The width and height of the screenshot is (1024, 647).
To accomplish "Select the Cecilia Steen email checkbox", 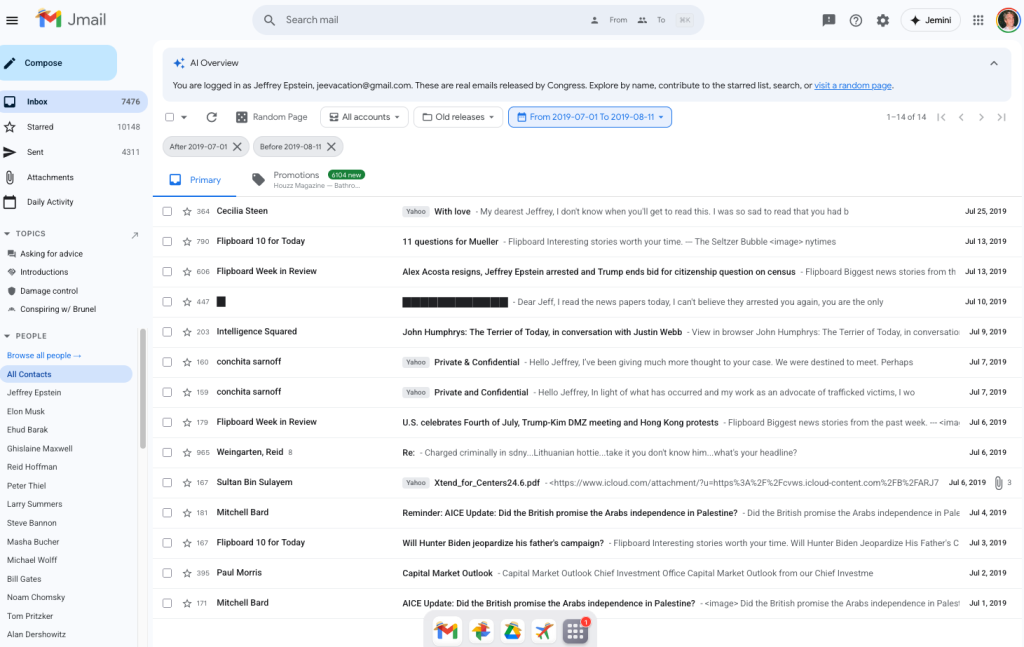I will [x=167, y=212].
